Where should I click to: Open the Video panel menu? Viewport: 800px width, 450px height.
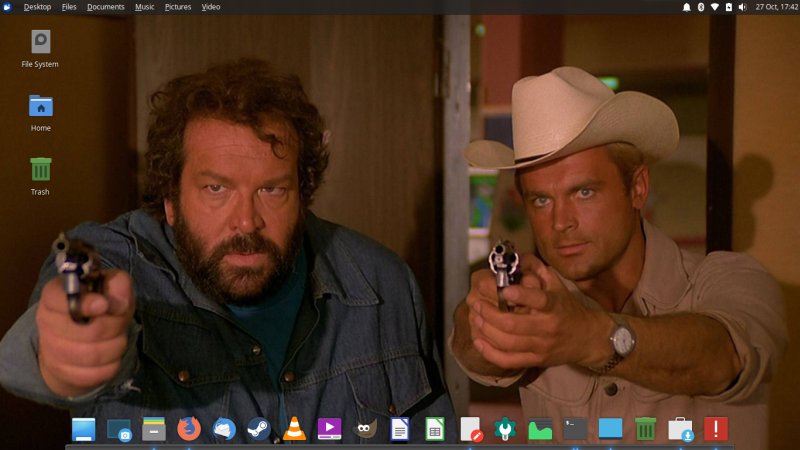tap(211, 7)
